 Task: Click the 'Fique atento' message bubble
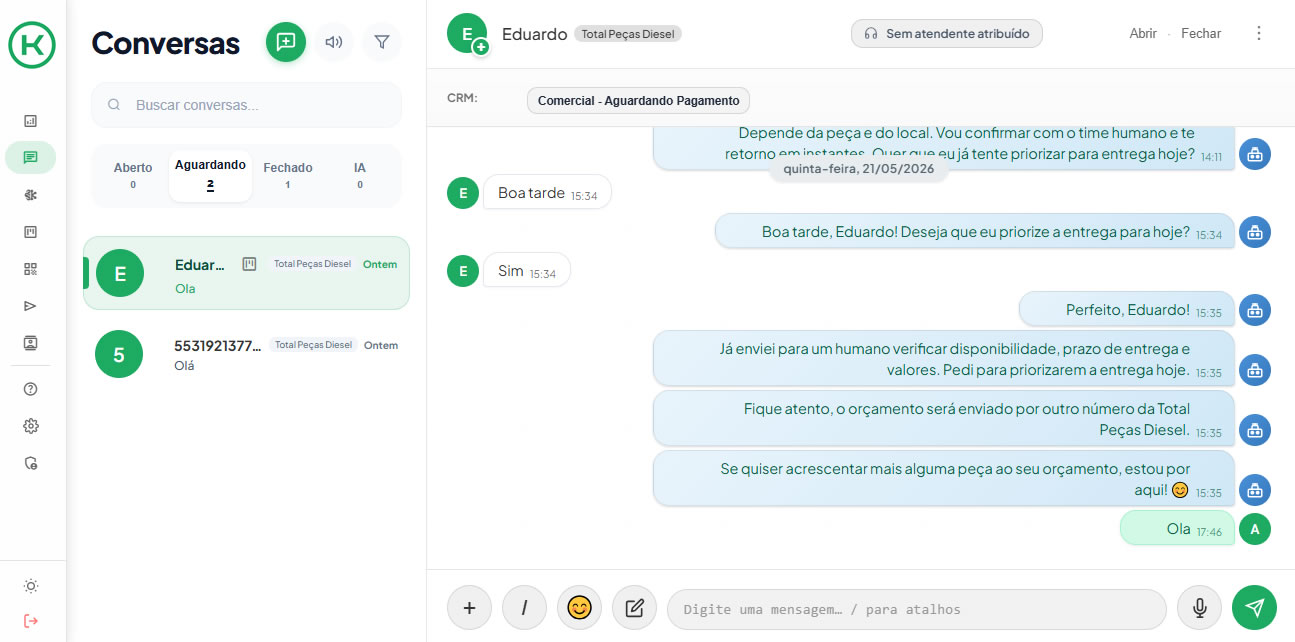point(943,419)
